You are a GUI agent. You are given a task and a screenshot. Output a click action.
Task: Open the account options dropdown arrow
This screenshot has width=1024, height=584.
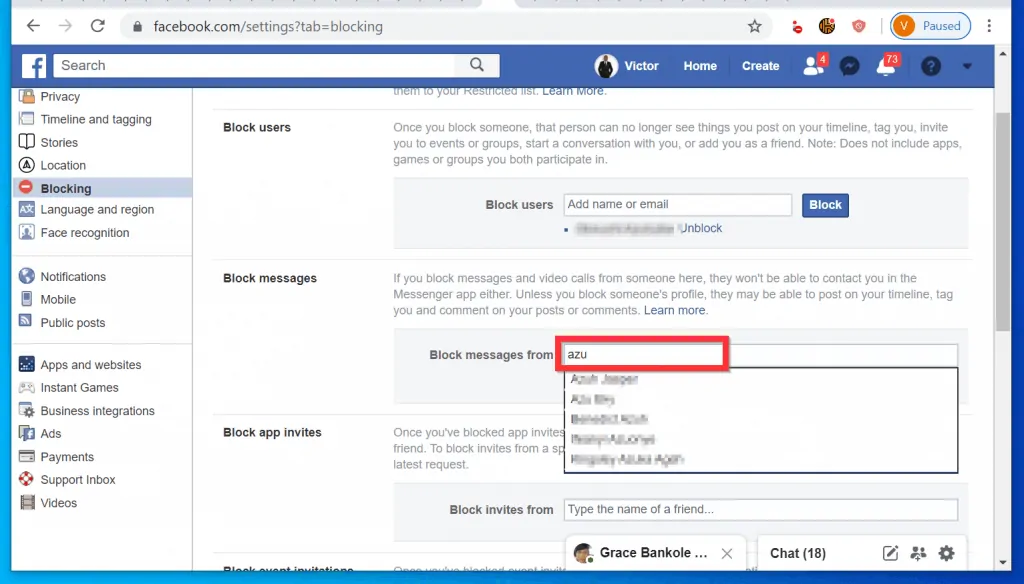click(x=966, y=65)
